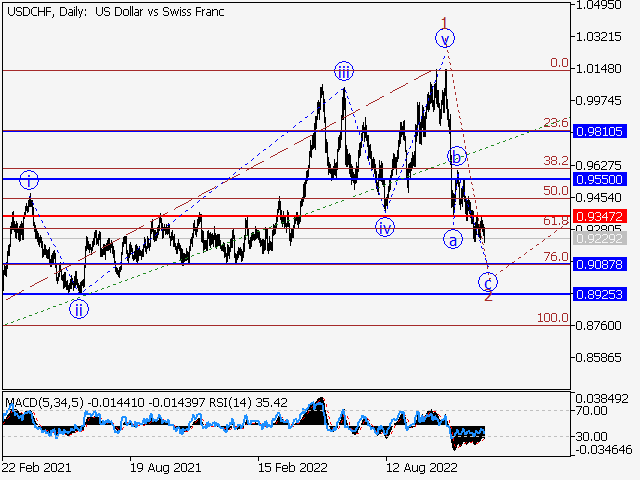The height and width of the screenshot is (480, 640).
Task: Click price axis value 0.99745
Action: (598, 100)
